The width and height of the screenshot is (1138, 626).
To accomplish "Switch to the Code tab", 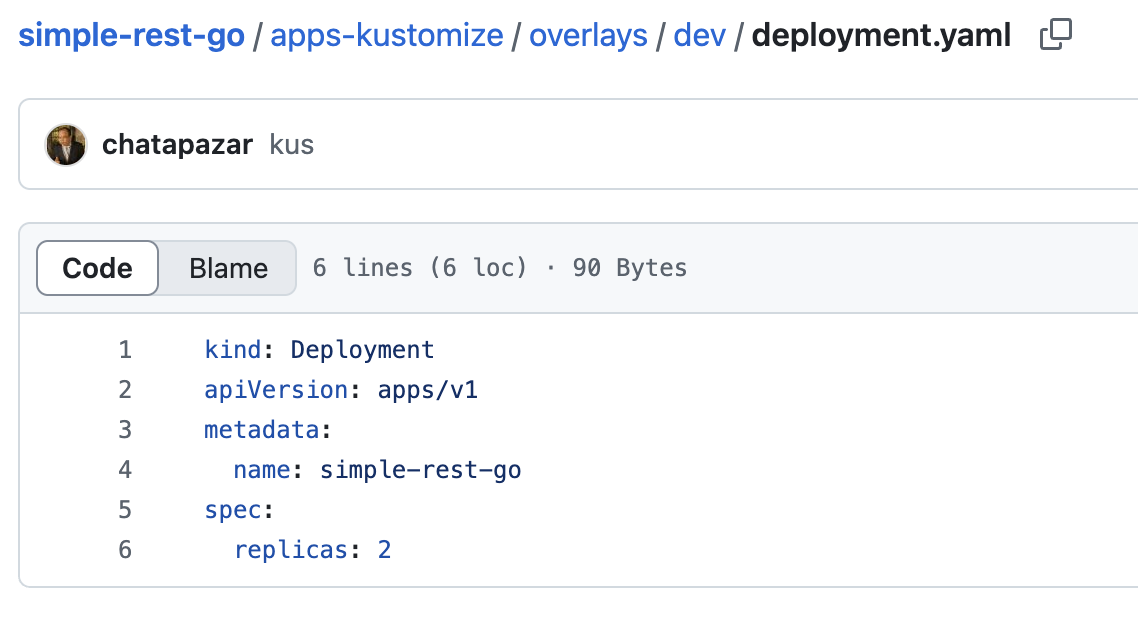I will pos(97,268).
